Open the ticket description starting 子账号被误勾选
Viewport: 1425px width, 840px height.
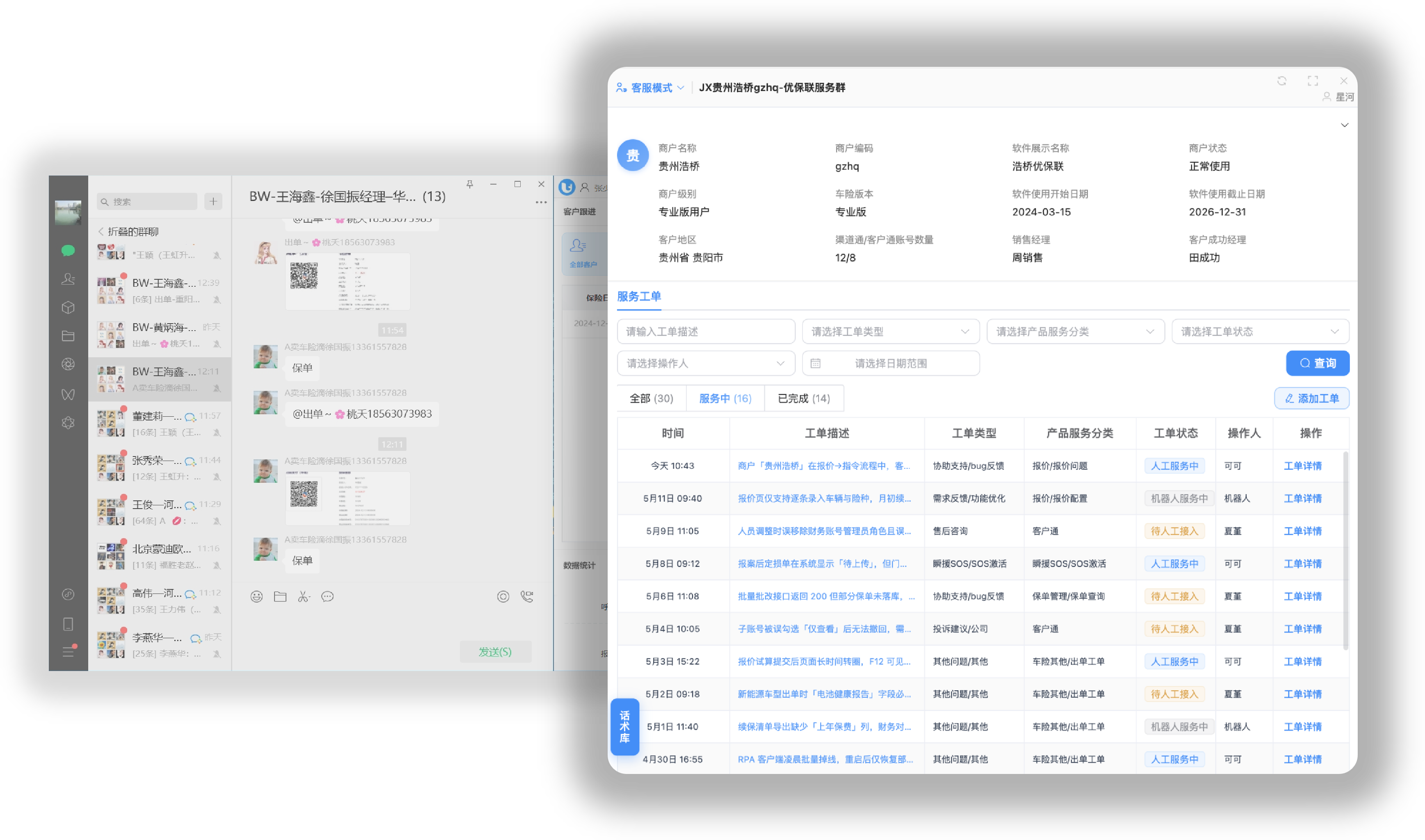tap(824, 629)
